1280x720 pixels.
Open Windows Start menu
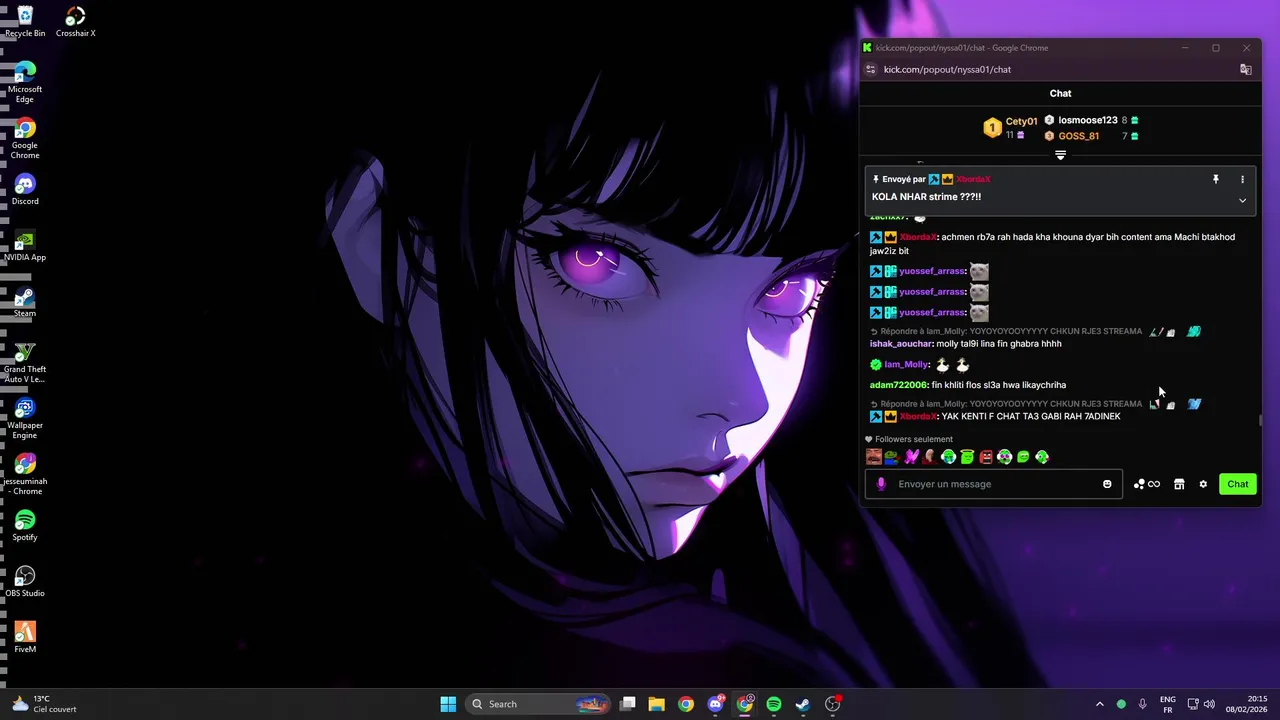(448, 704)
